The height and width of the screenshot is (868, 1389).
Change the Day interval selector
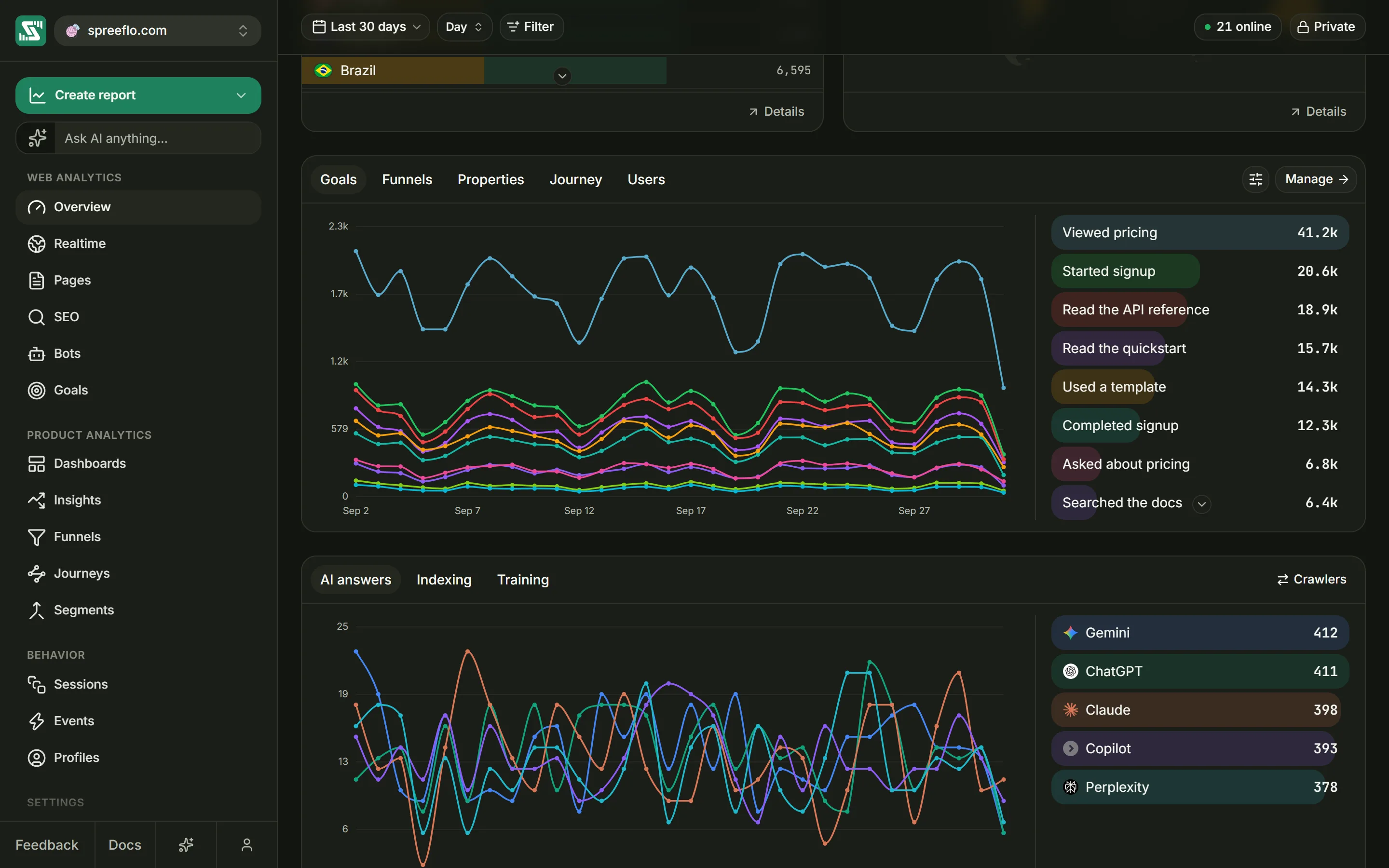(464, 27)
